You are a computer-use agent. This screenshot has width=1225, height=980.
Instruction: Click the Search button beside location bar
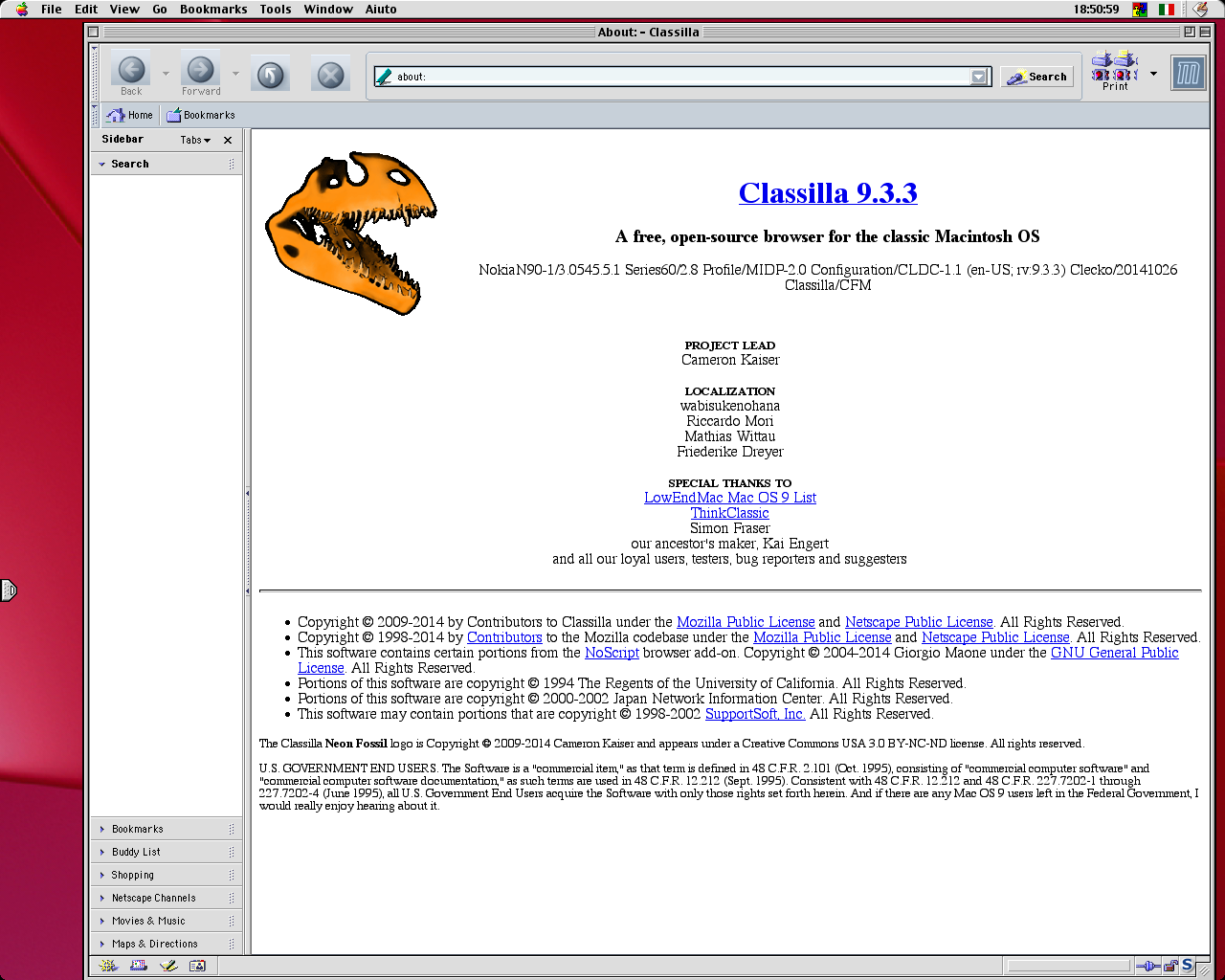click(x=1037, y=77)
